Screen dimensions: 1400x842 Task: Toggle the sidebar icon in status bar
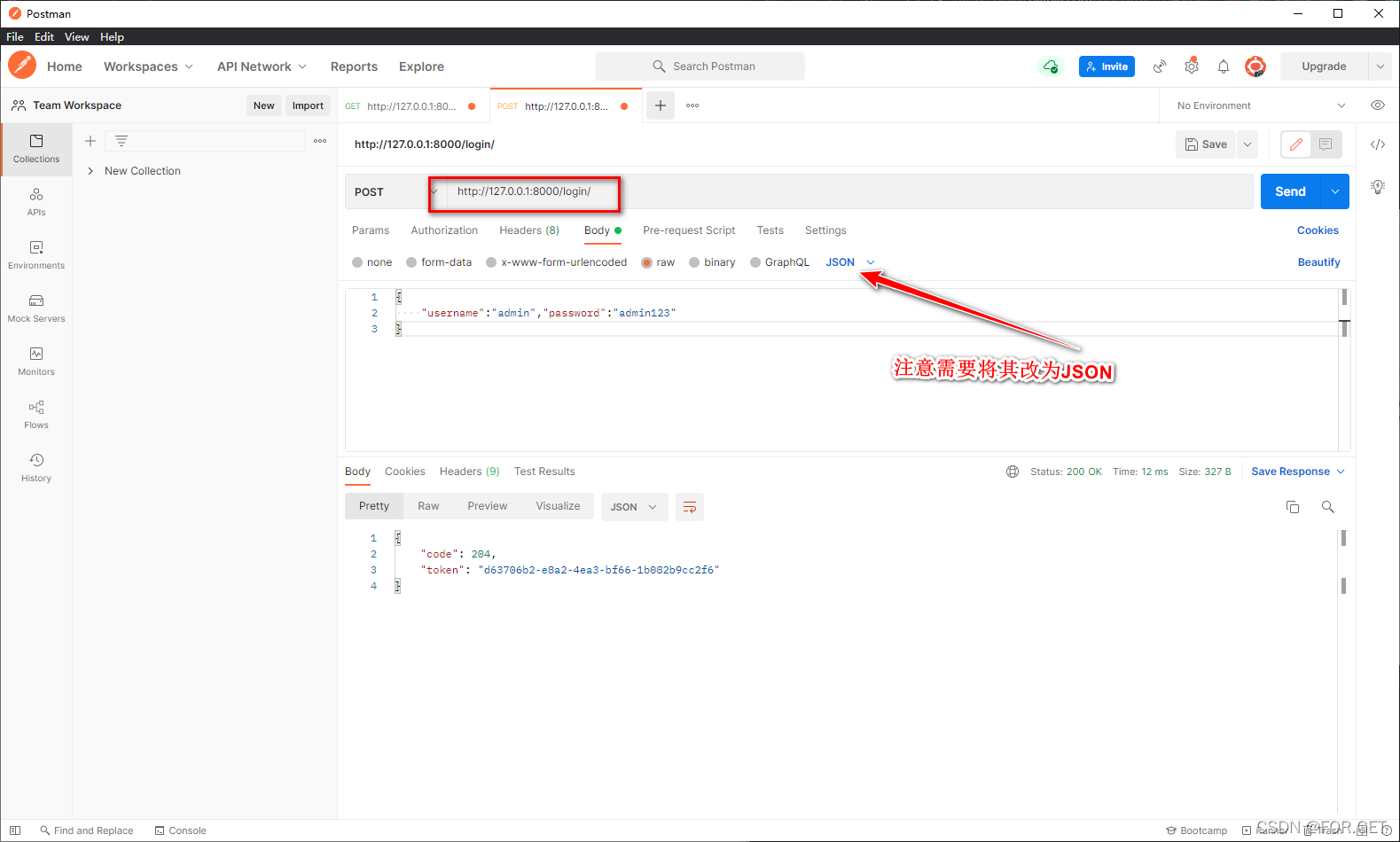(x=15, y=830)
